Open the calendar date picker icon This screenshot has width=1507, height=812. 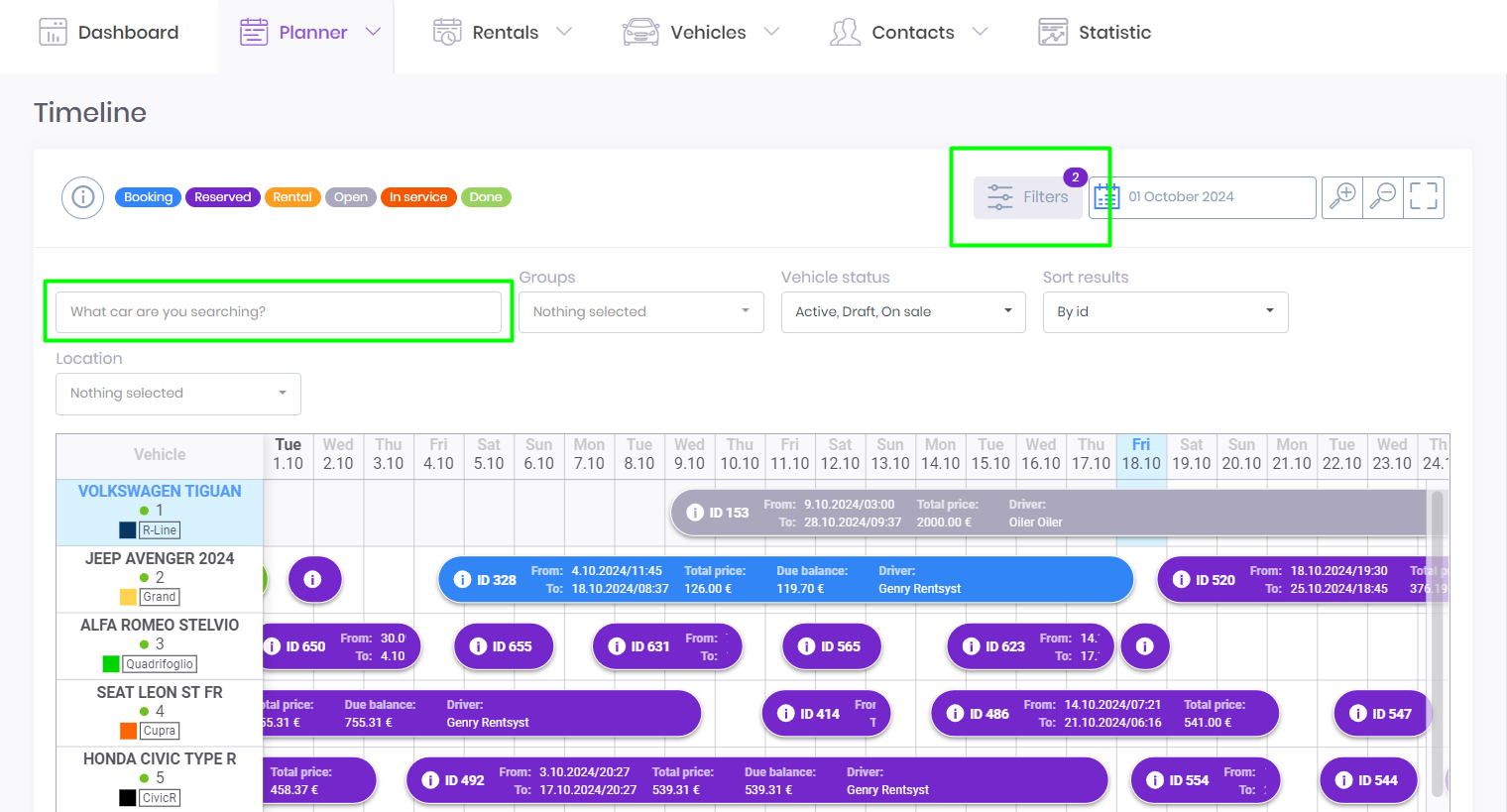click(1106, 197)
